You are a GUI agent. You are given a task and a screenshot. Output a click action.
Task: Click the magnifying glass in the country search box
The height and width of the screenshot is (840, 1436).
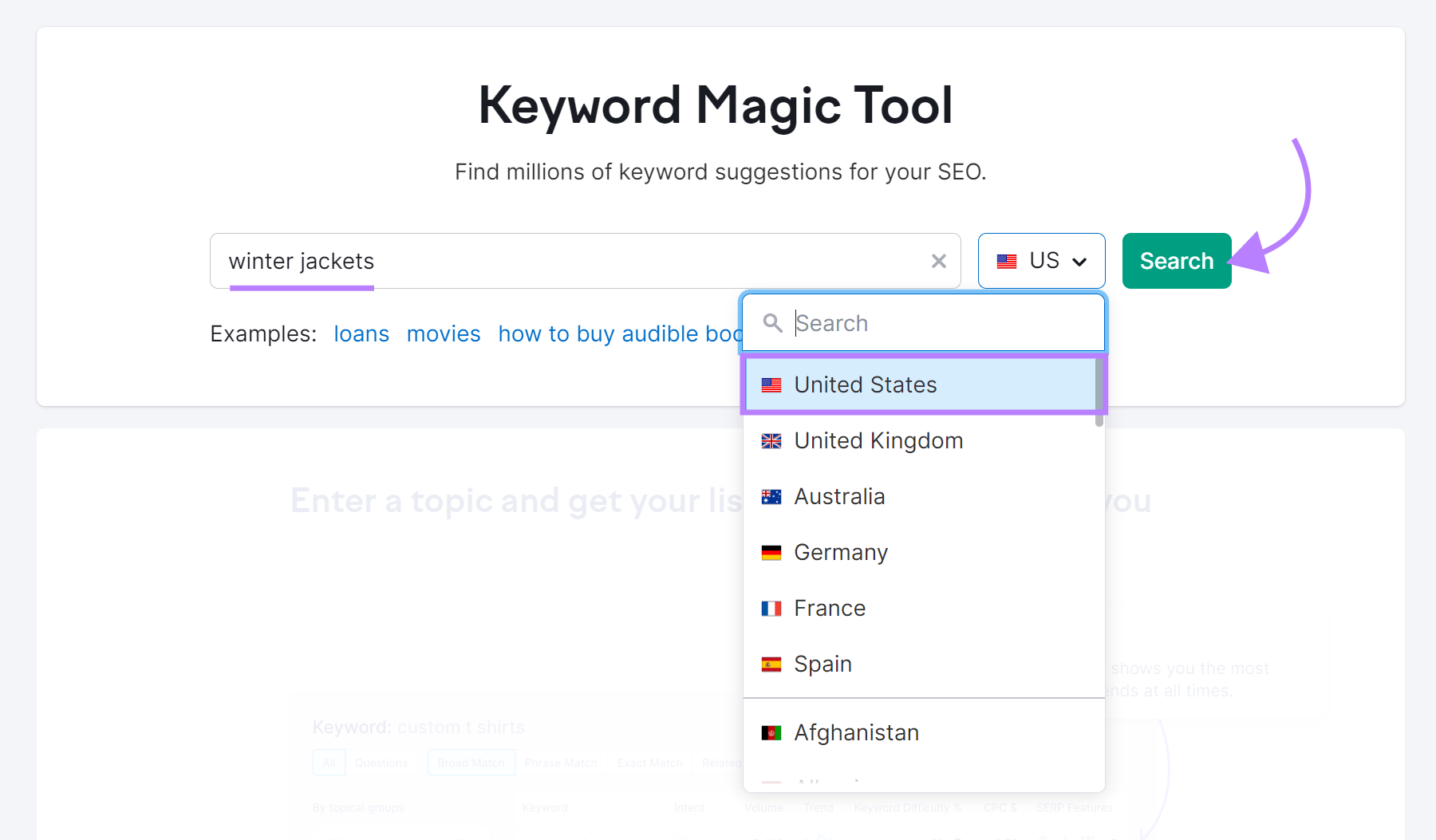(x=773, y=323)
